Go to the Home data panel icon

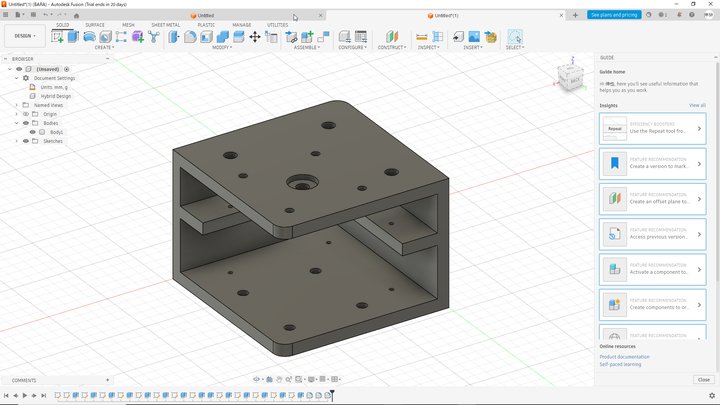click(76, 15)
